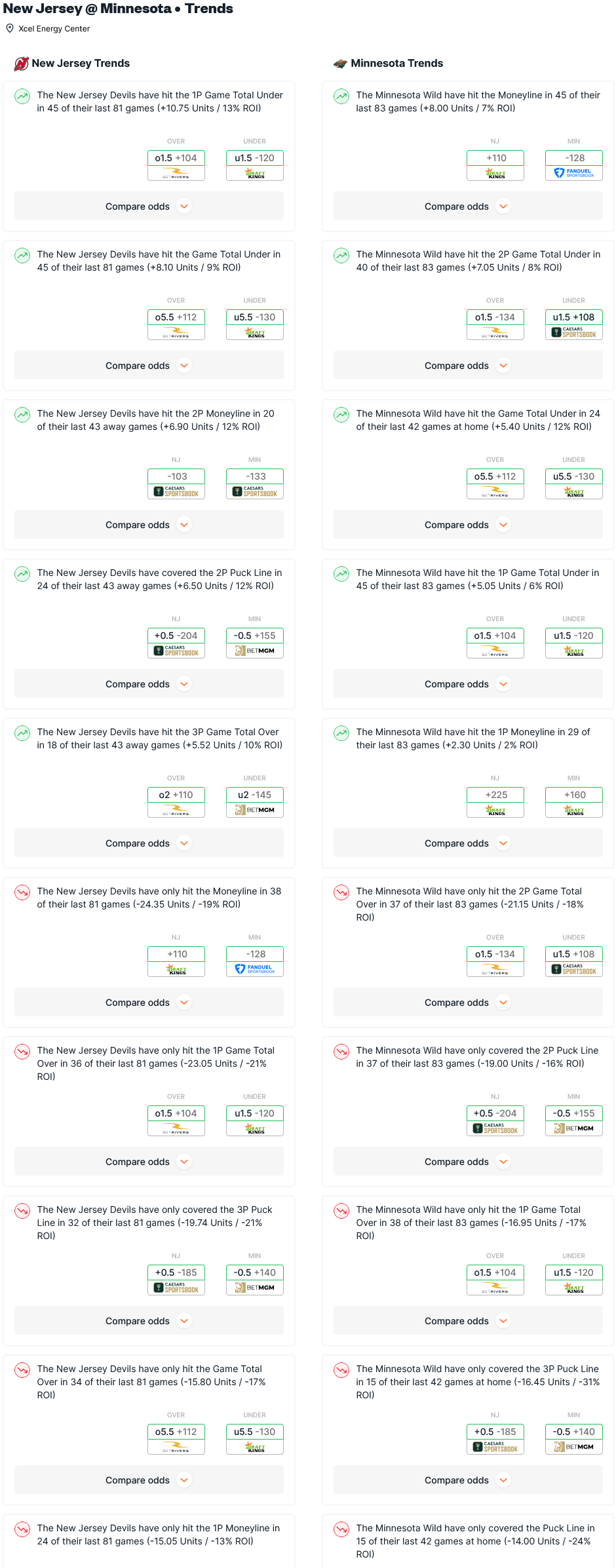Image resolution: width=616 pixels, height=1568 pixels.
Task: Select the u5.5 -130 under odds in Wild home Game Total card
Action: tap(574, 476)
